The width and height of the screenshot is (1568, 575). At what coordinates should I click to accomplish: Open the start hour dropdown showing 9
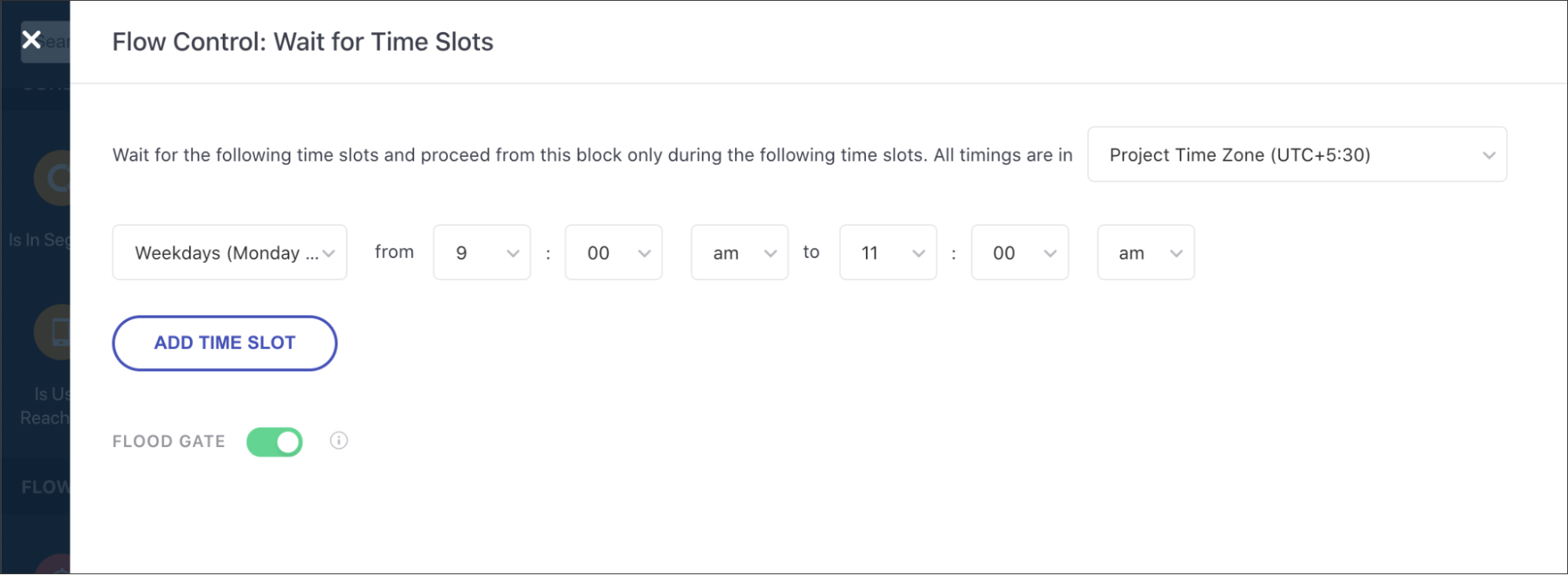tap(481, 252)
